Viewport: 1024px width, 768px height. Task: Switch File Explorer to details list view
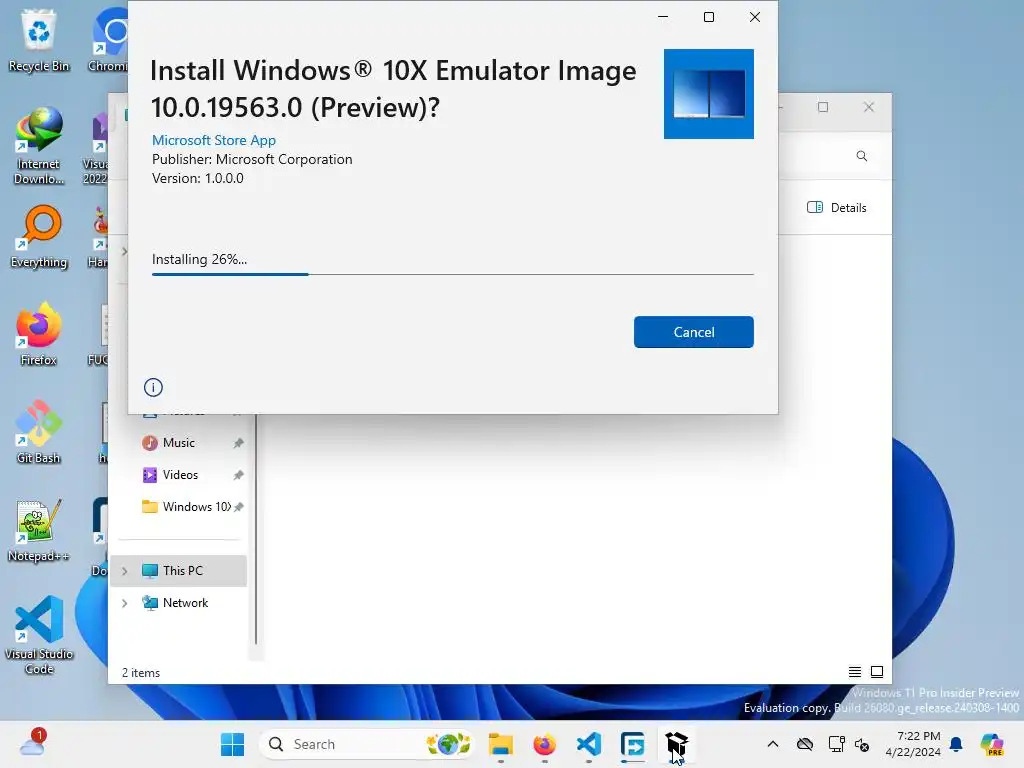point(854,672)
